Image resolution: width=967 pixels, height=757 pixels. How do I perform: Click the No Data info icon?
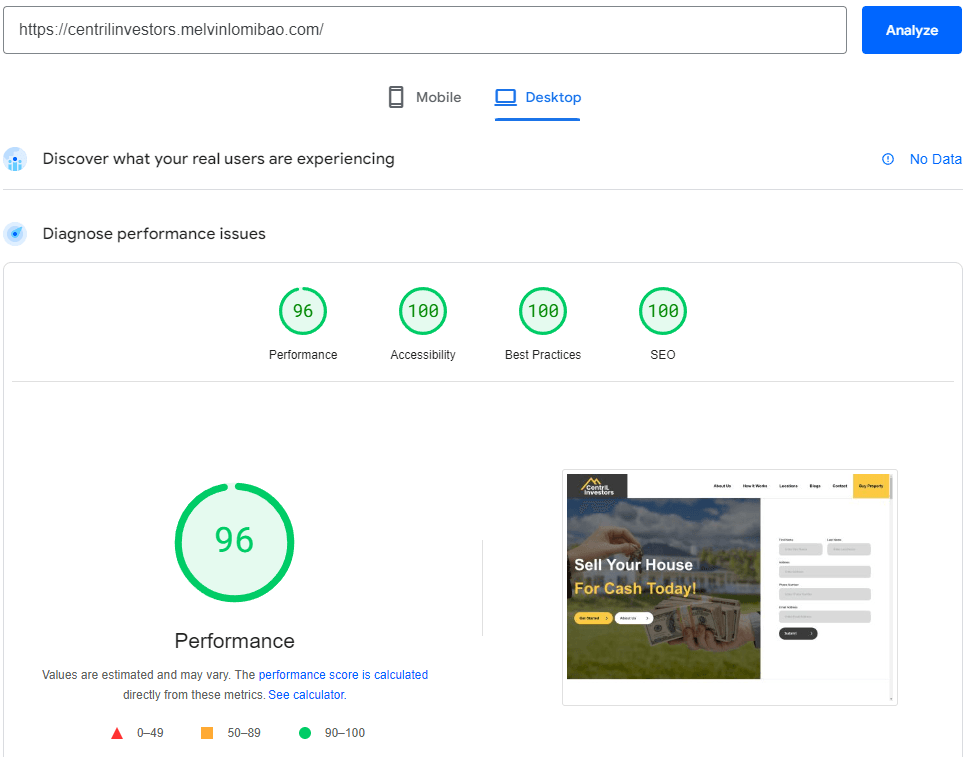coord(888,159)
